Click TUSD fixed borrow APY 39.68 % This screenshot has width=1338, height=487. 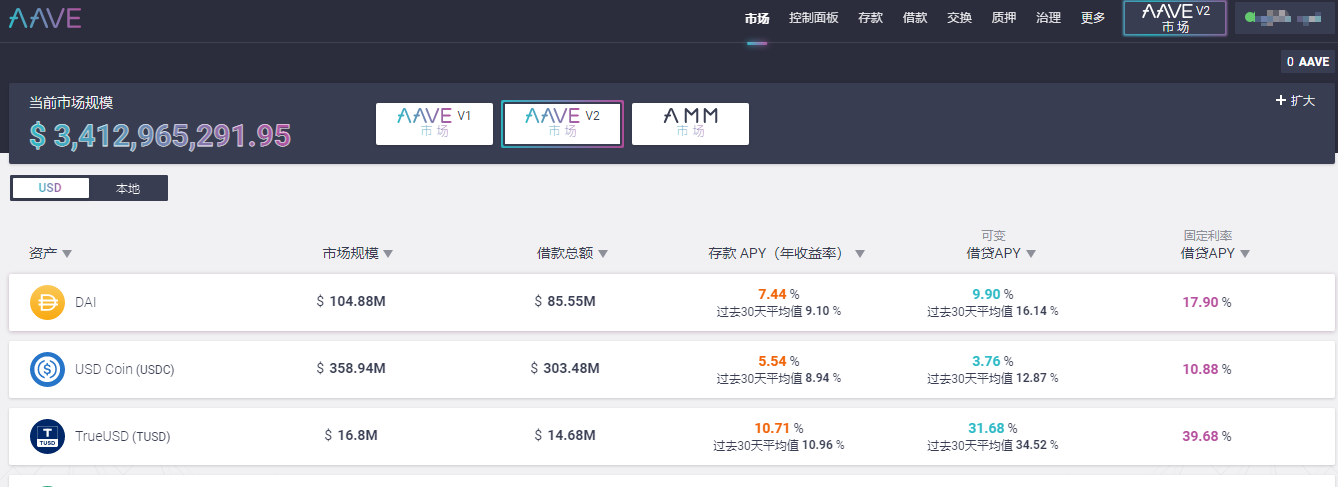[1206, 436]
